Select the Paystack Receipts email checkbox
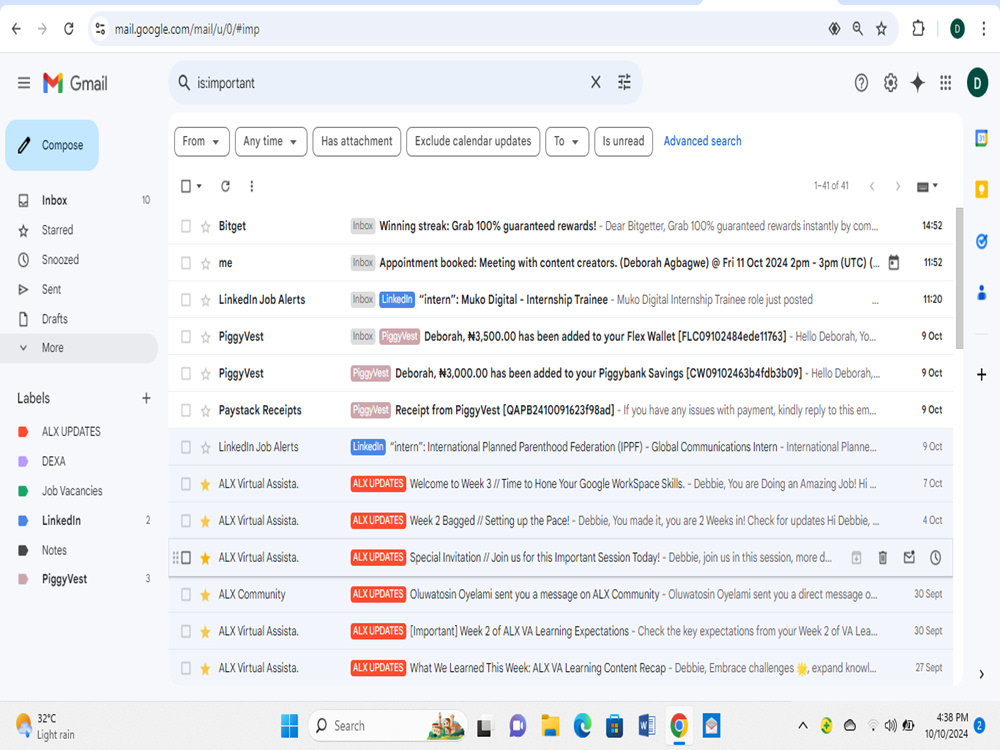This screenshot has width=1000, height=750. [186, 410]
